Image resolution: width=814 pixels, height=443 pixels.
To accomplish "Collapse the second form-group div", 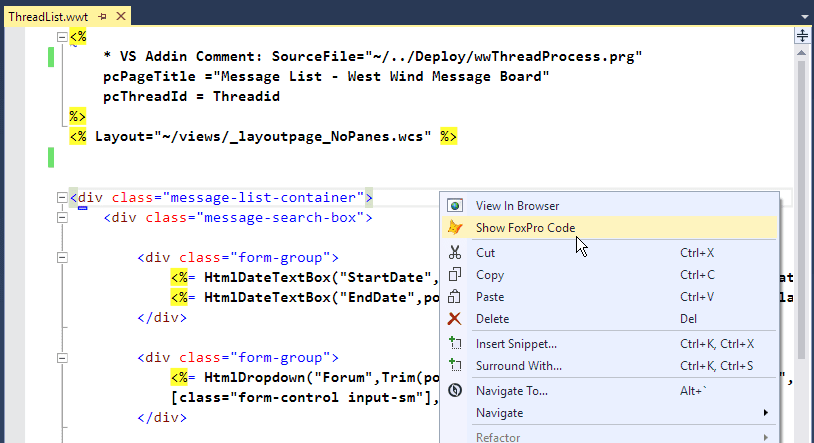I will point(62,358).
